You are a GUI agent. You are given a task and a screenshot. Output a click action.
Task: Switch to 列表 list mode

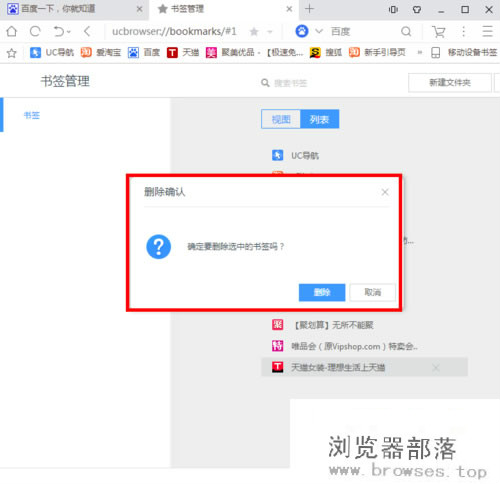(320, 119)
